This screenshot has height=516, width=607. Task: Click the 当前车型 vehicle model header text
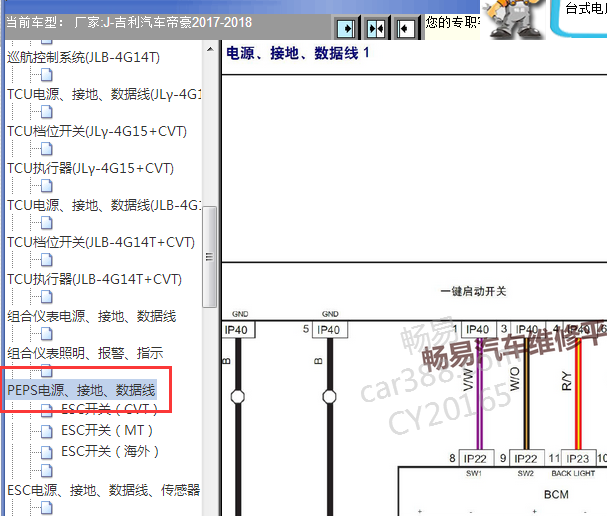(x=129, y=22)
